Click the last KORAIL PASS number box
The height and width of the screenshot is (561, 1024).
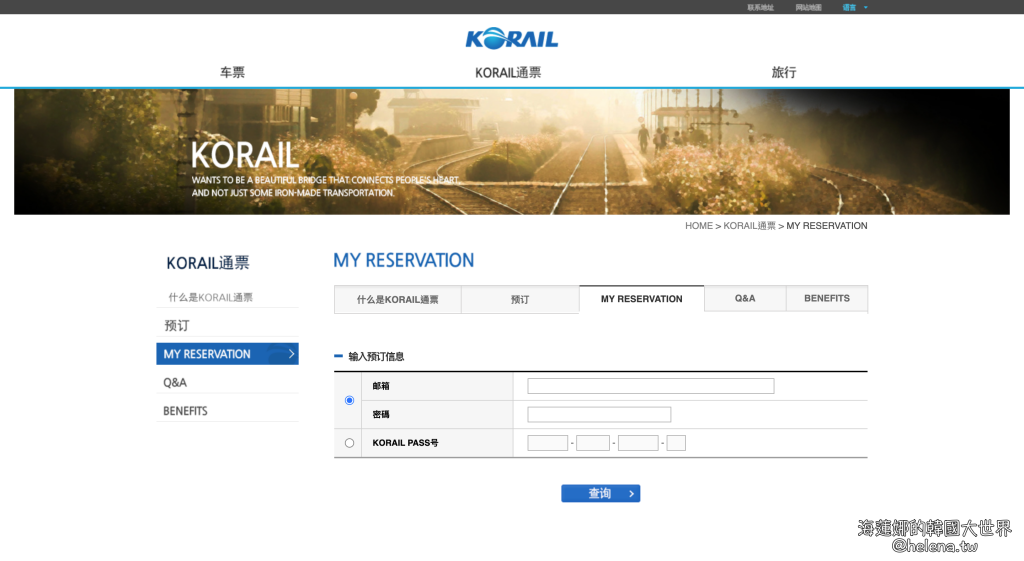[676, 443]
